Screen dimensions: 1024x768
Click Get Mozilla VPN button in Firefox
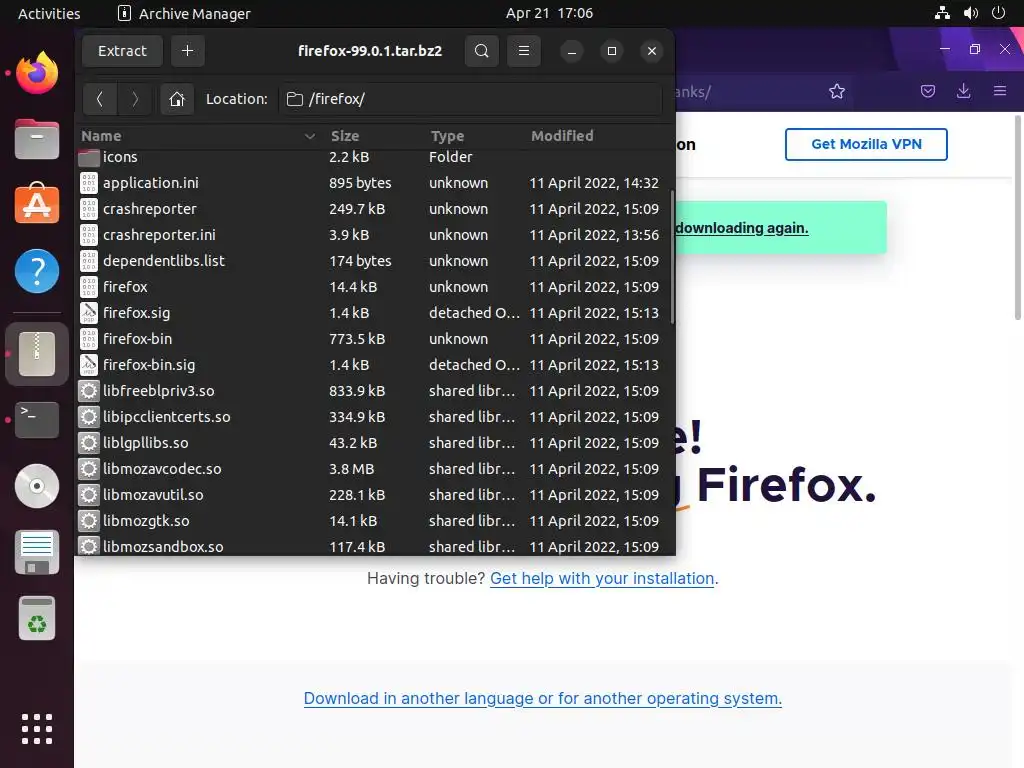pyautogui.click(x=866, y=144)
